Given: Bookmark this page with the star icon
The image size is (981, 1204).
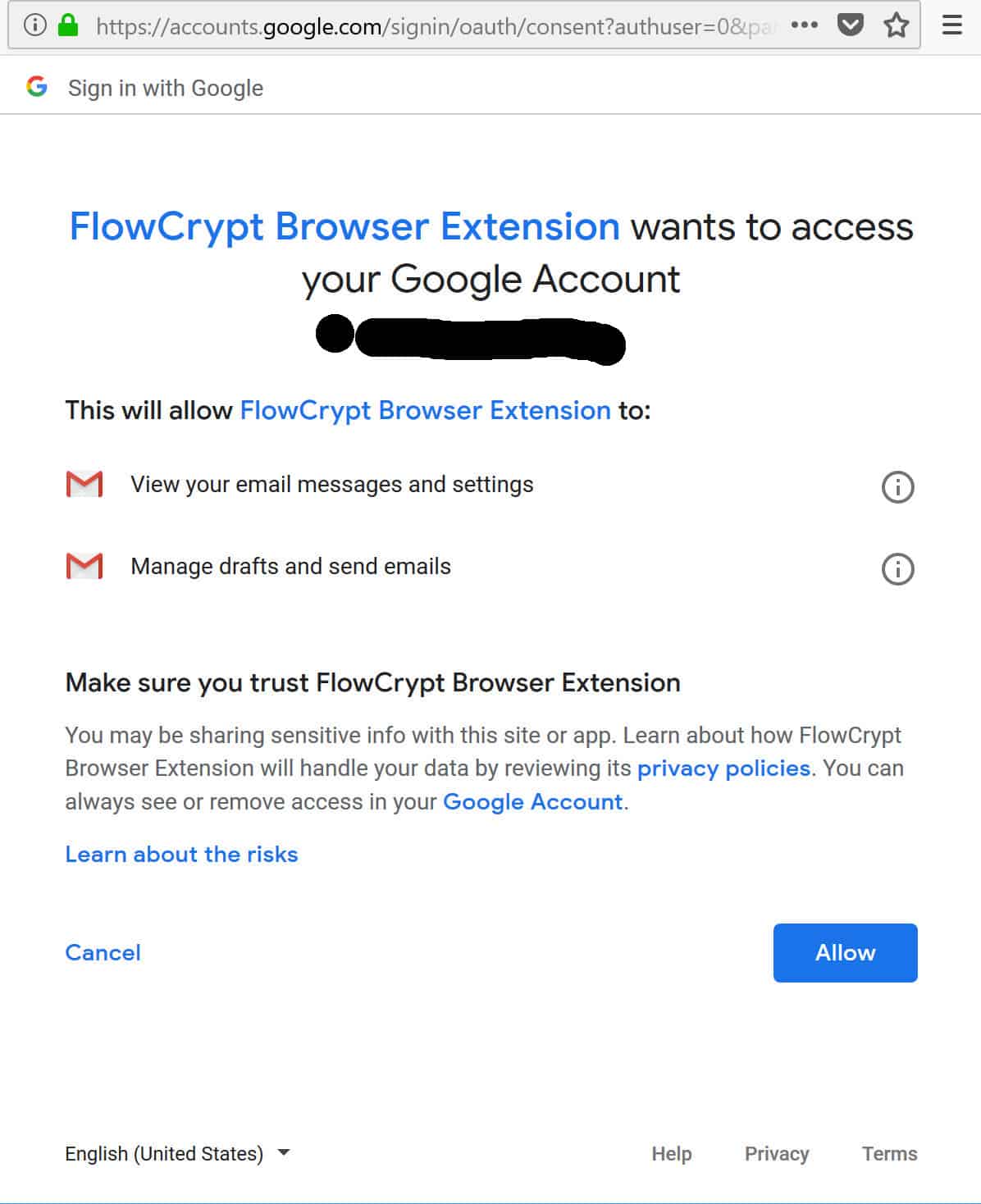Looking at the screenshot, I should [x=896, y=25].
